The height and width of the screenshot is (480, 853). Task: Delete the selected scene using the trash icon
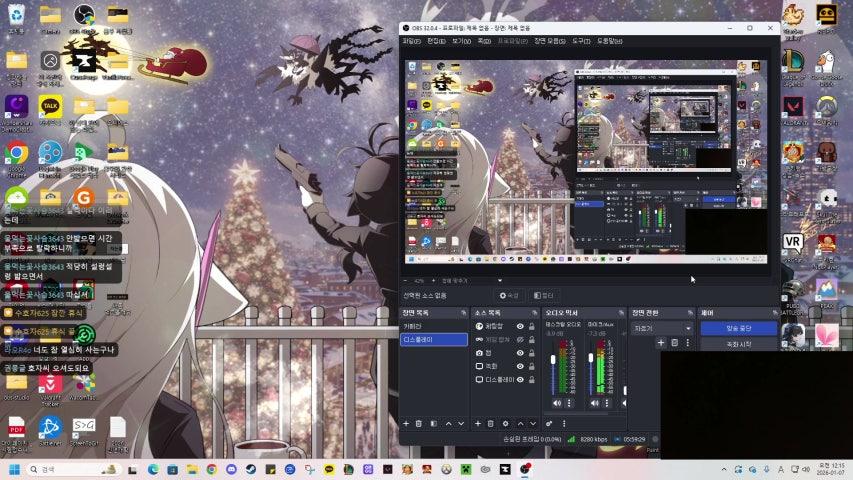pyautogui.click(x=419, y=423)
